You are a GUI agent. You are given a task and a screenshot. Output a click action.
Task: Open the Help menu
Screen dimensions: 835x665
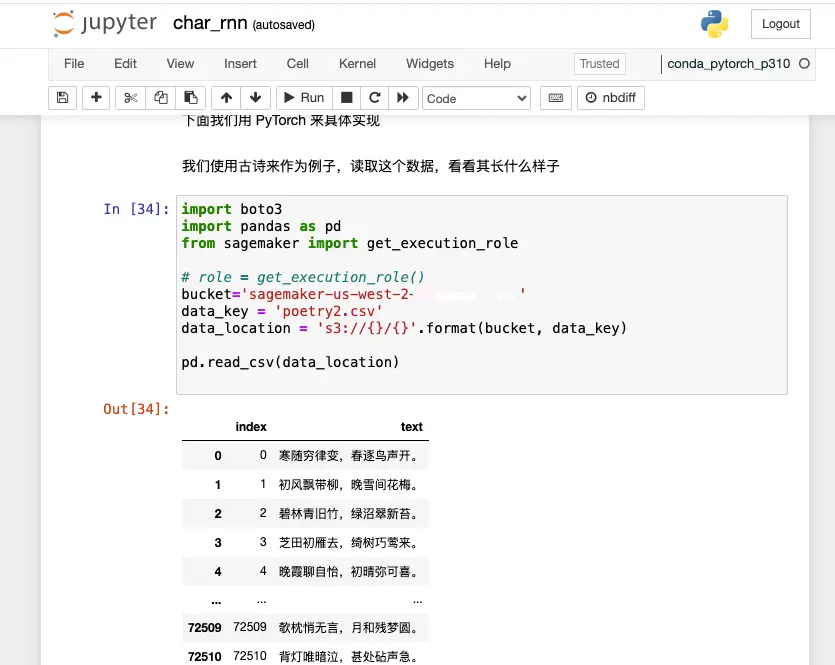[x=497, y=64]
